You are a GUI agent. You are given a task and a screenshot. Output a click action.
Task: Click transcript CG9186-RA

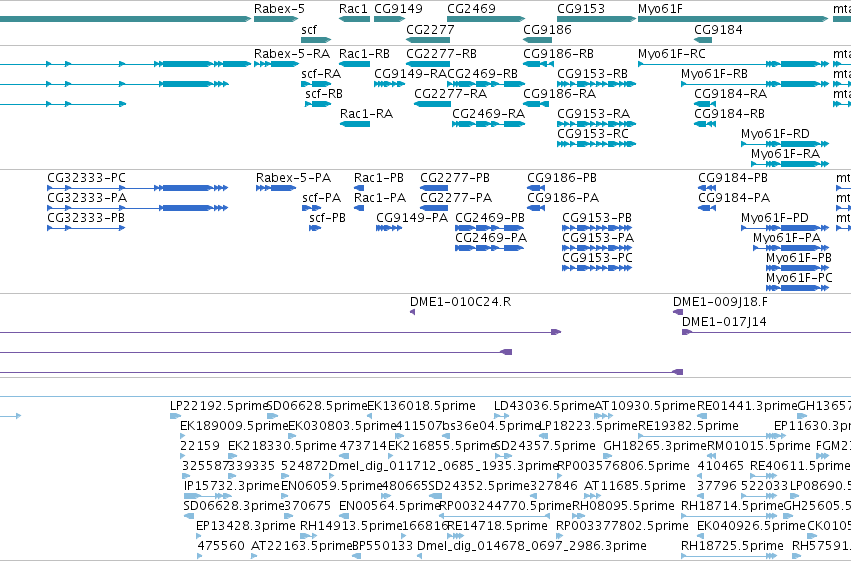(560, 94)
